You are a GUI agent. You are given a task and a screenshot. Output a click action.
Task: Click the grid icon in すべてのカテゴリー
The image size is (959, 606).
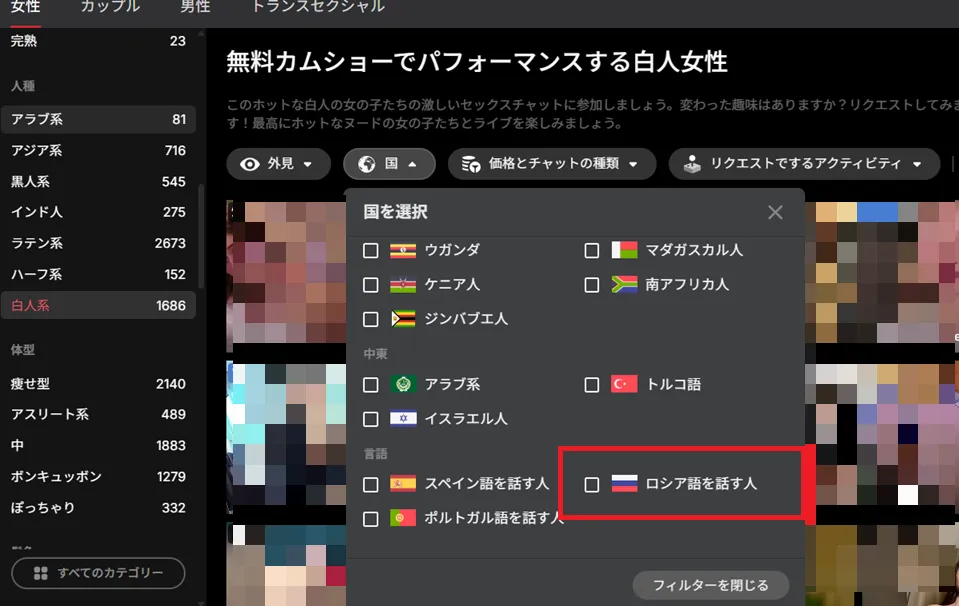[x=40, y=573]
